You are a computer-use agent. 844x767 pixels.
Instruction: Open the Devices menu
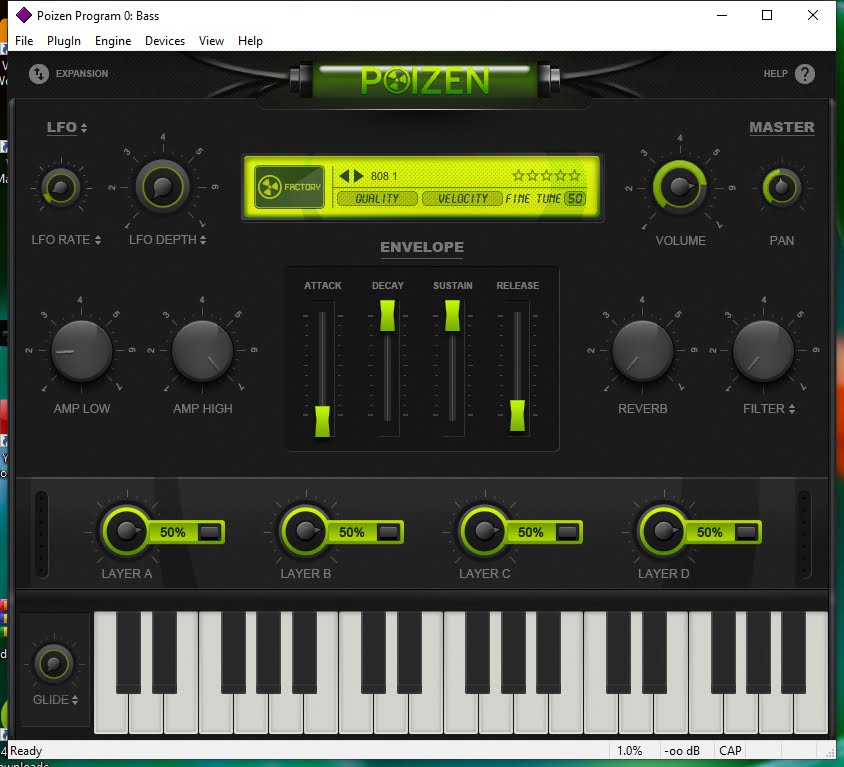point(165,41)
